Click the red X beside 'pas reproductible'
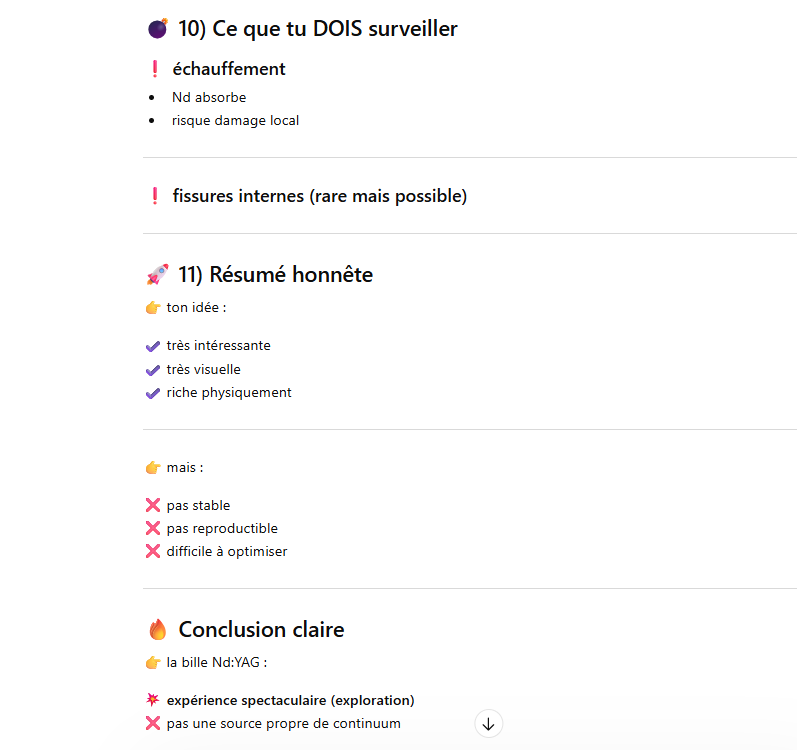Screen dimensions: 797x750 pyautogui.click(x=153, y=528)
